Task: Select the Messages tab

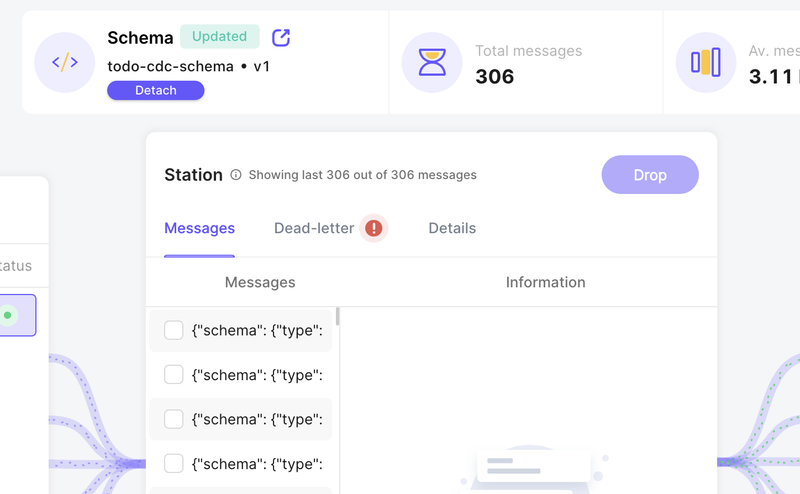Action: pyautogui.click(x=200, y=228)
